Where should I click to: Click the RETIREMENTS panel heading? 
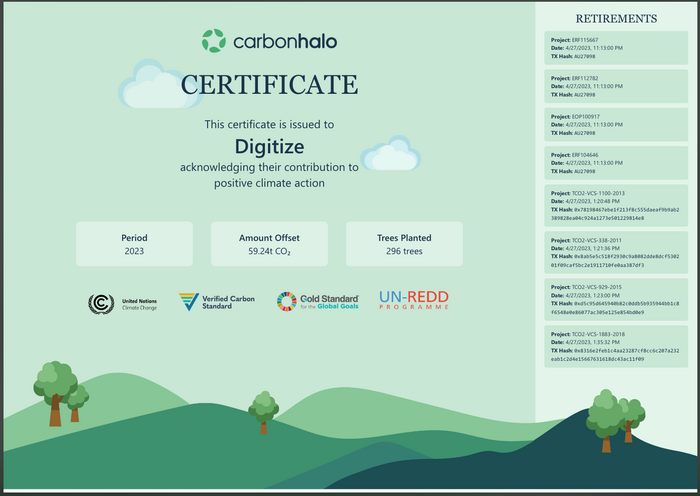[616, 19]
